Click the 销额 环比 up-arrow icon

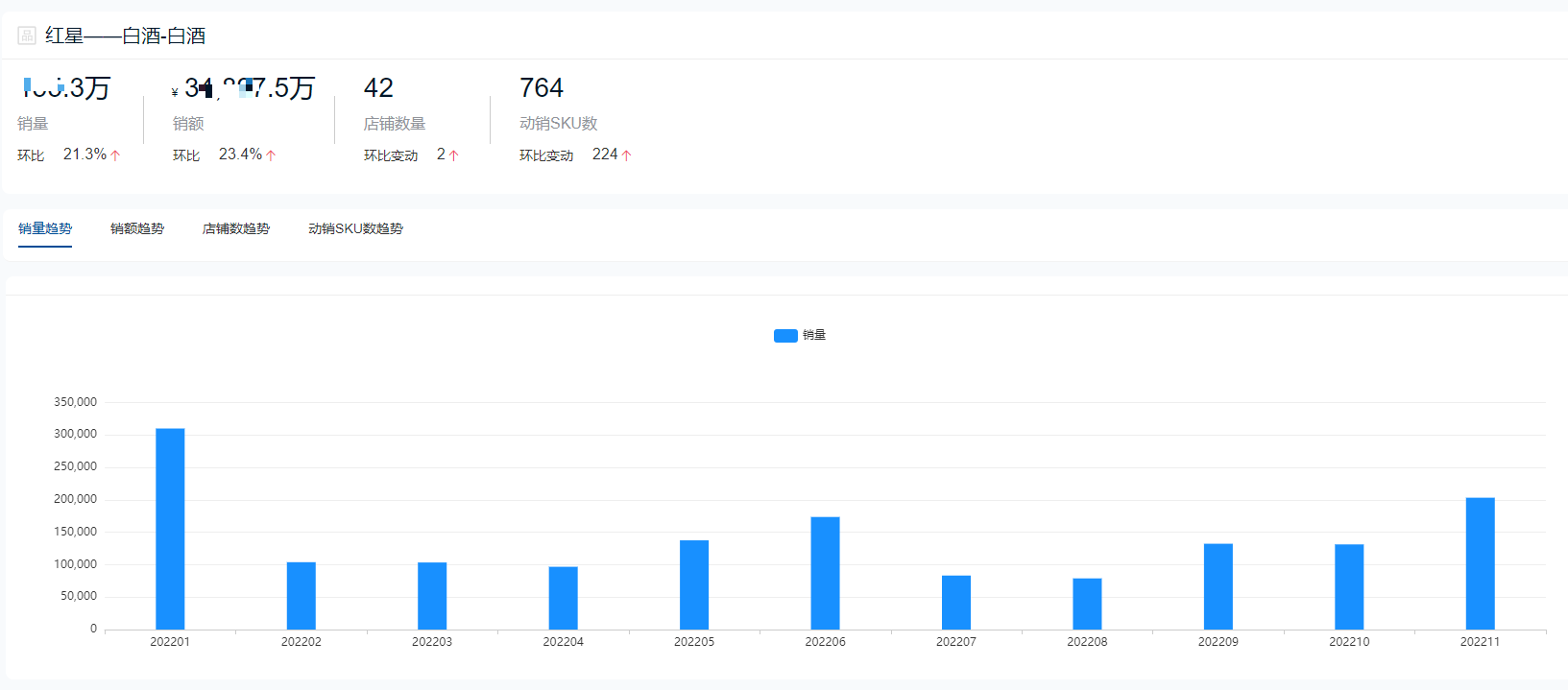point(271,155)
